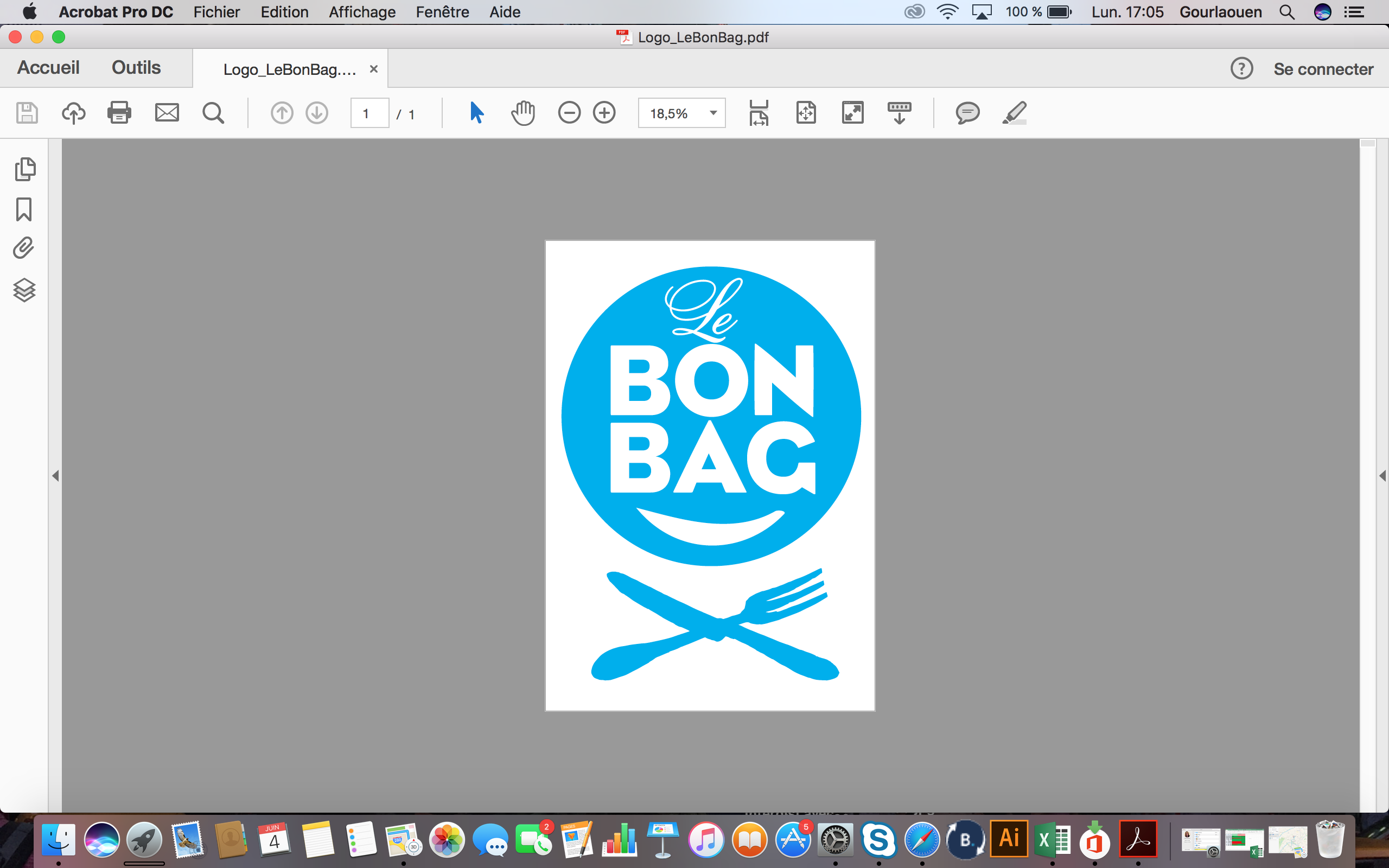Screen dimensions: 1389x868
Task: Switch to the Outils tab
Action: pyautogui.click(x=136, y=68)
